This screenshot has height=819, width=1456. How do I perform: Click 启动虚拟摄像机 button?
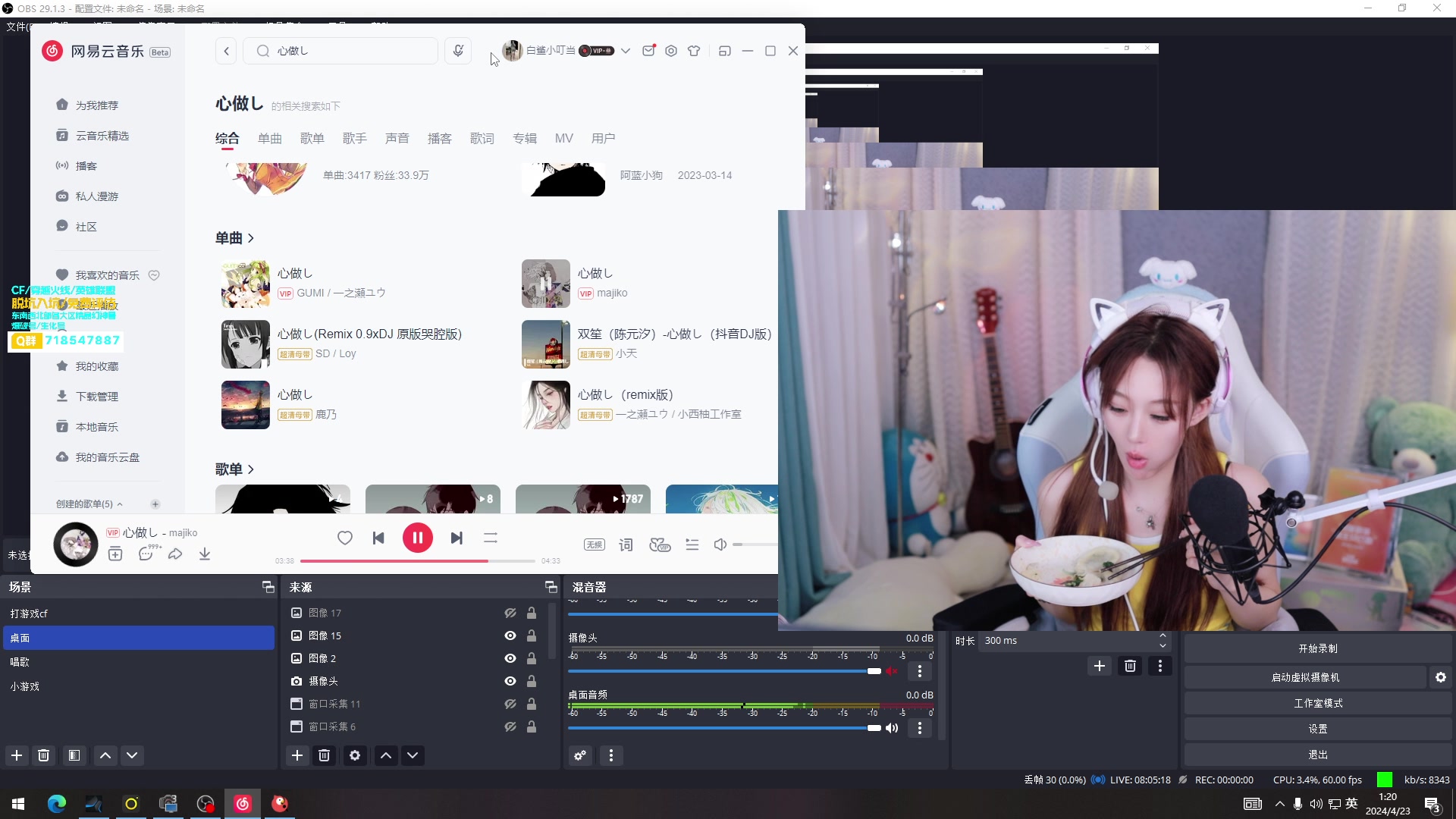(x=1306, y=677)
